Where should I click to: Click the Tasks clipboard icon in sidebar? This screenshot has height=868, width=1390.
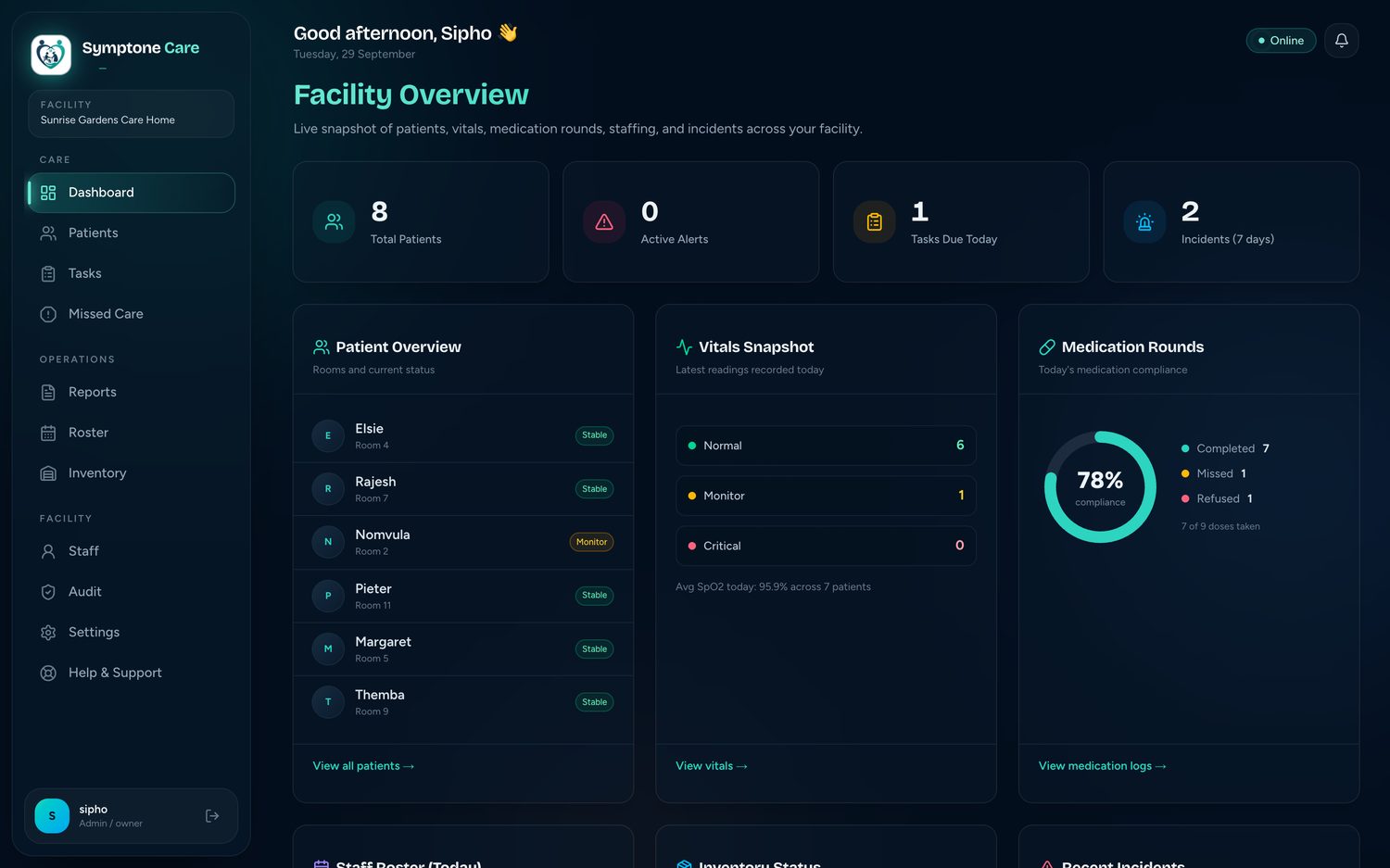pyautogui.click(x=48, y=273)
